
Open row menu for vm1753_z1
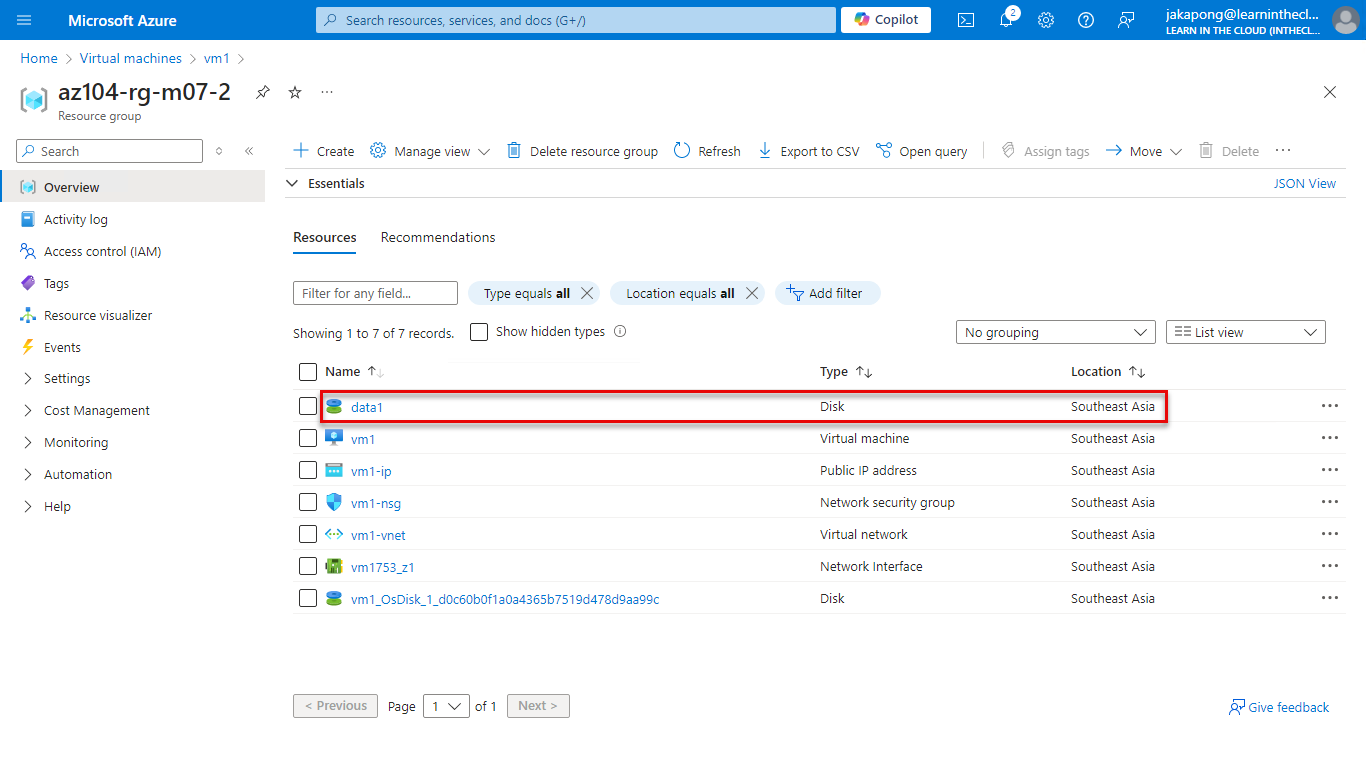pos(1329,566)
